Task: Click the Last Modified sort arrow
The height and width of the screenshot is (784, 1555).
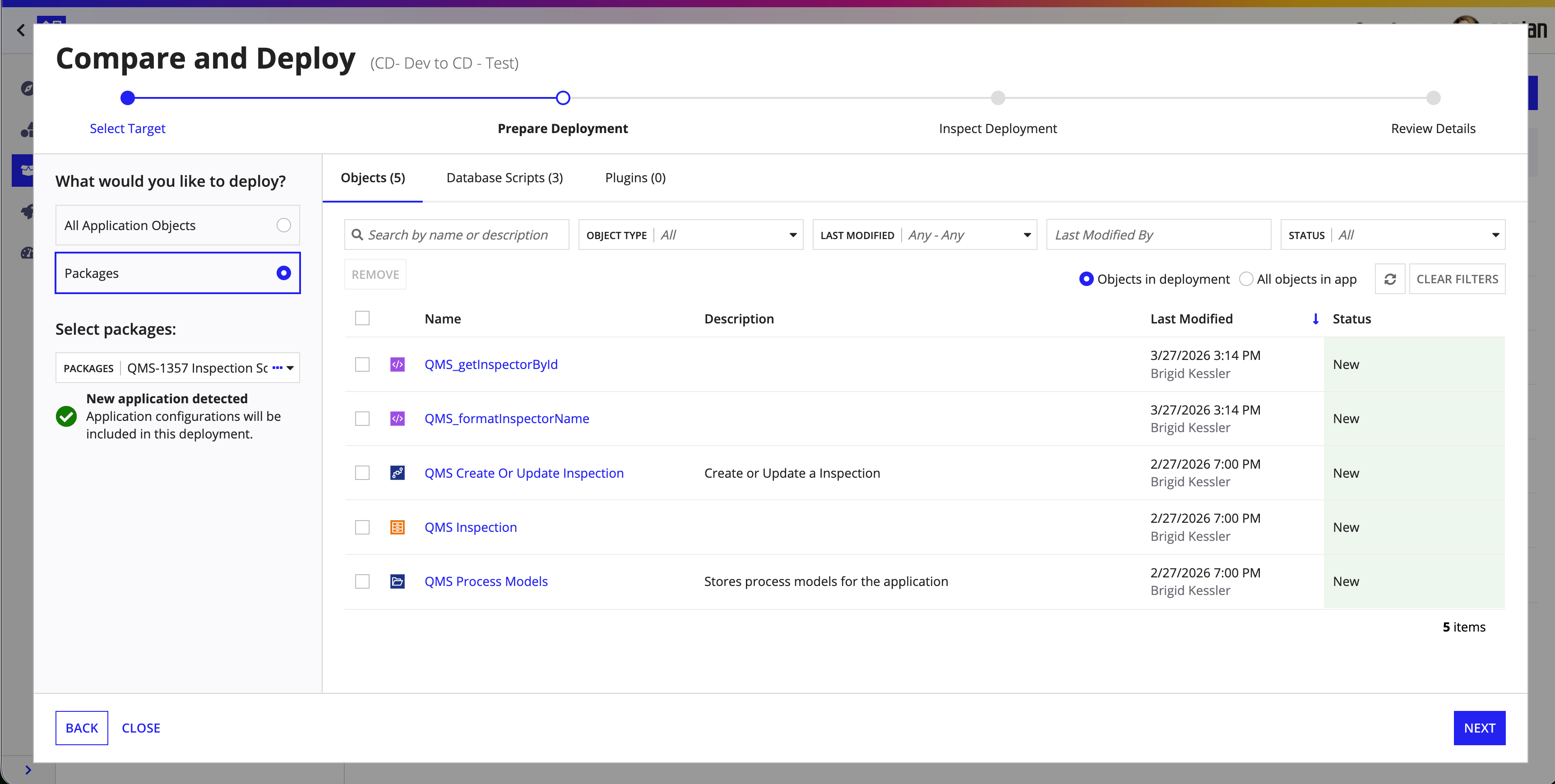Action: click(1315, 318)
